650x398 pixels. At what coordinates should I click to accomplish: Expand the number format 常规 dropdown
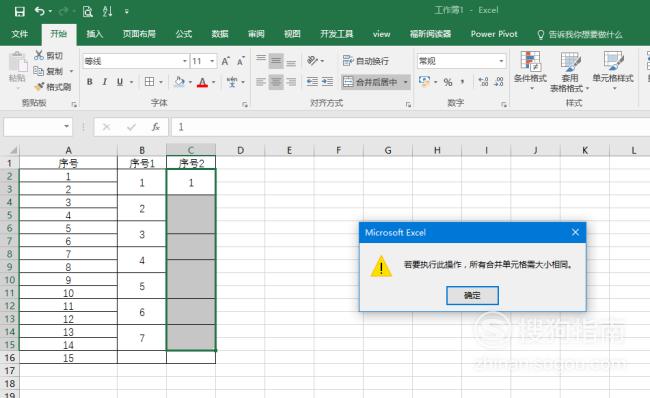501,61
